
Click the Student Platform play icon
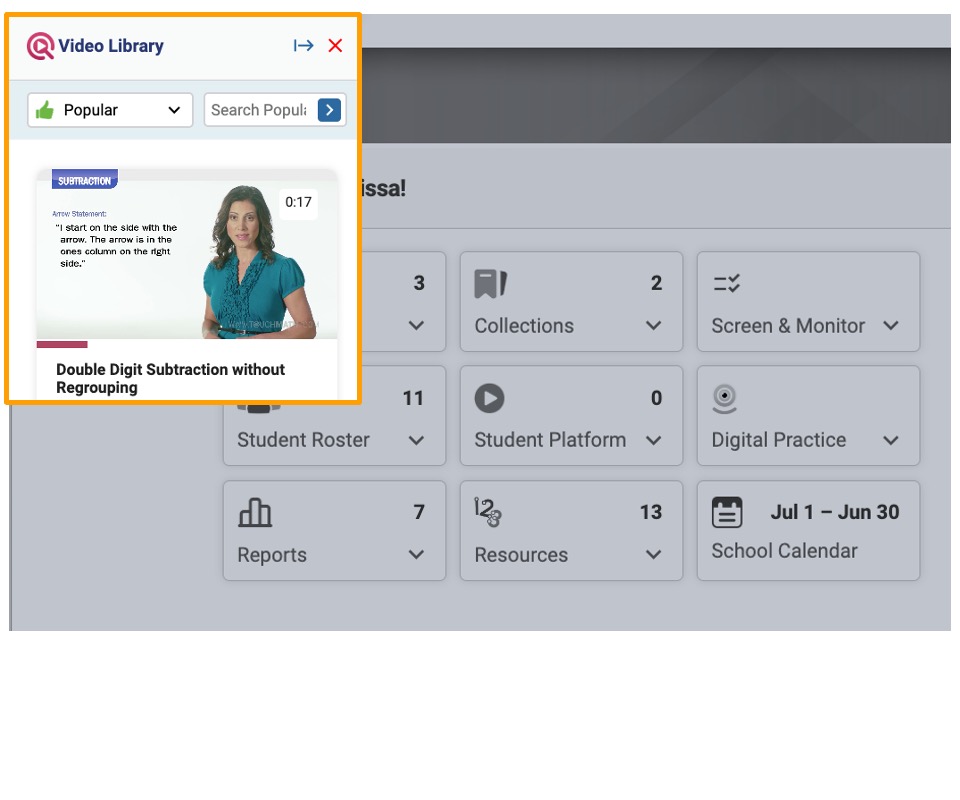click(490, 398)
